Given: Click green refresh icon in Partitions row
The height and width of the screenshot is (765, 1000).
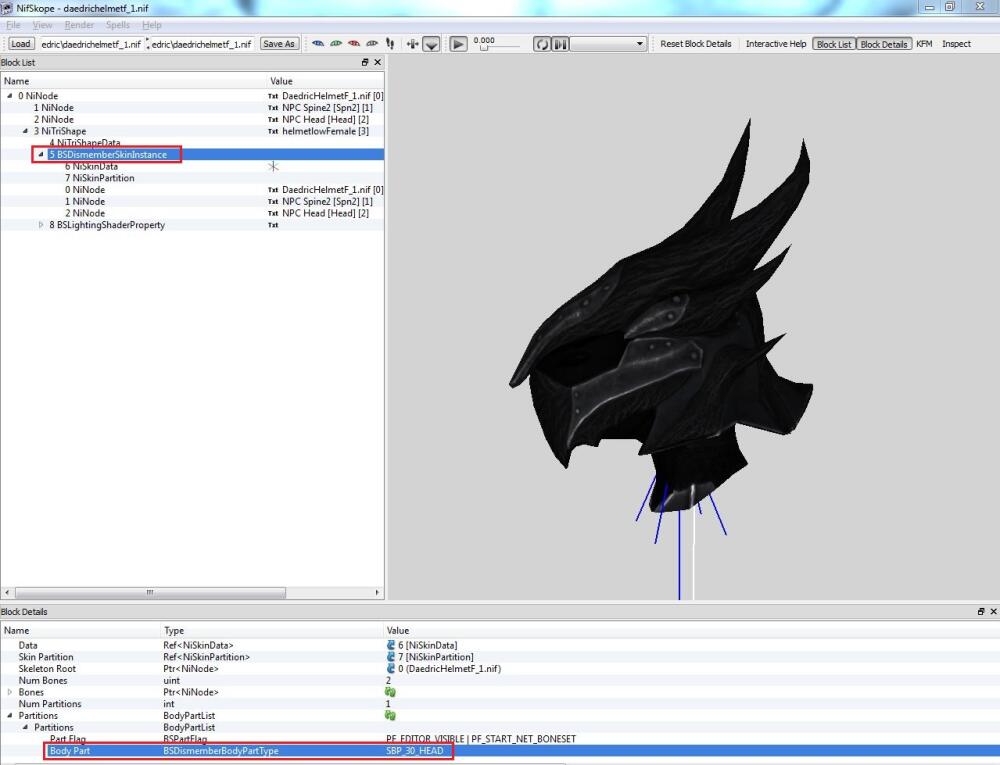Looking at the screenshot, I should click(x=390, y=715).
